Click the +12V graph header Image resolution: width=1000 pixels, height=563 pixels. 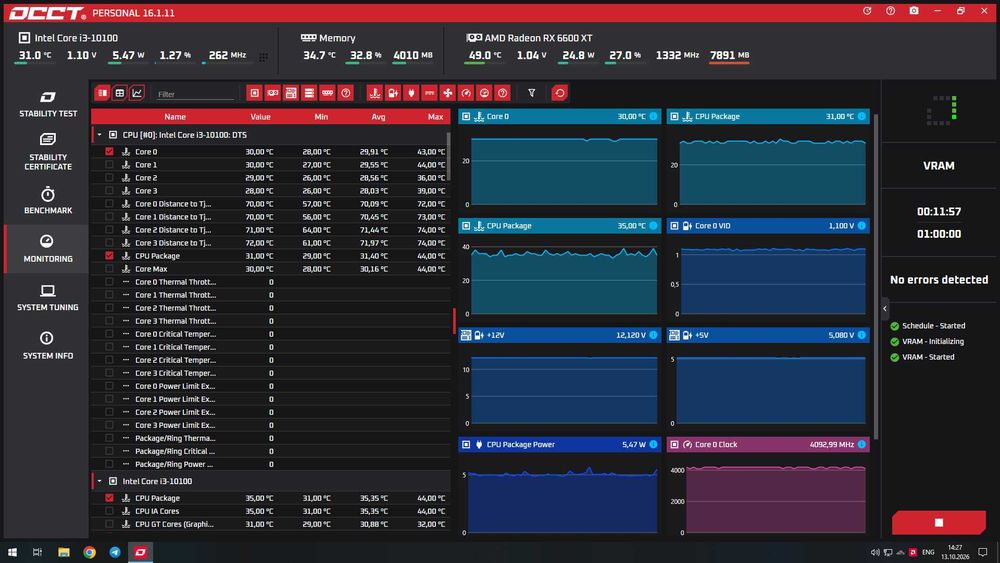coord(559,335)
